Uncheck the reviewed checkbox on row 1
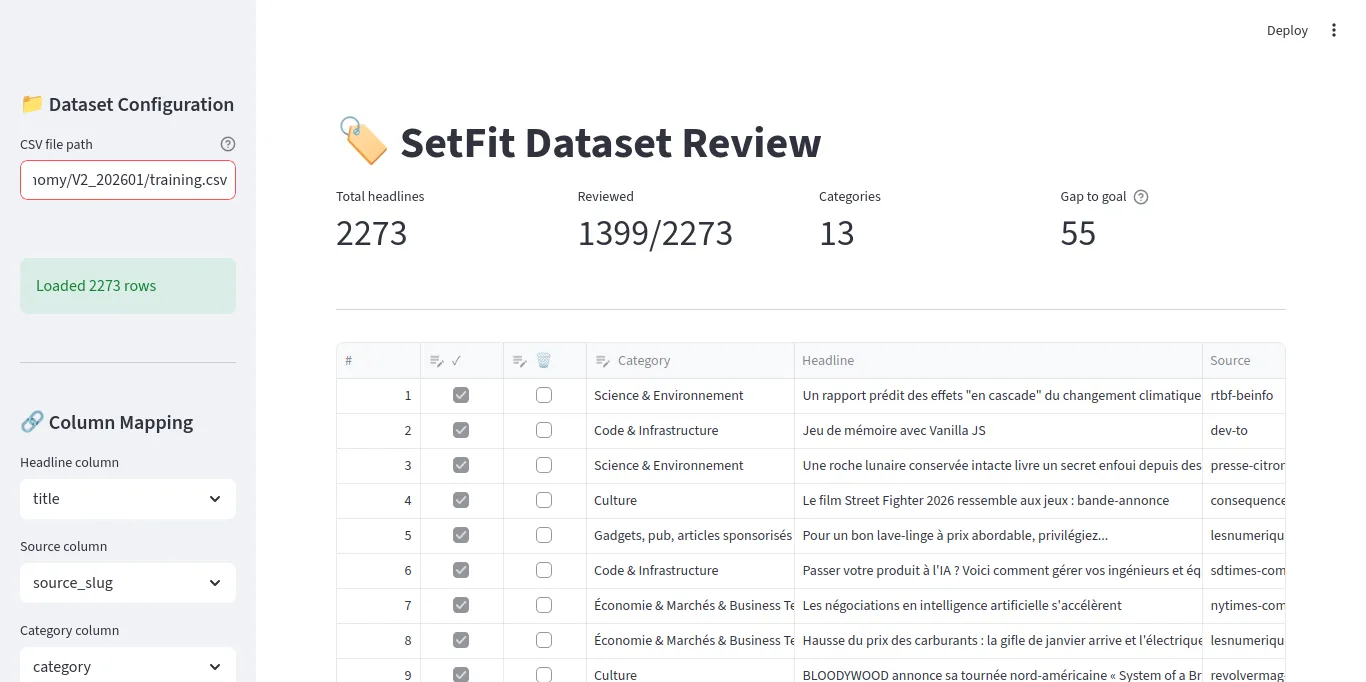Viewport: 1366px width, 682px height. pyautogui.click(x=460, y=394)
